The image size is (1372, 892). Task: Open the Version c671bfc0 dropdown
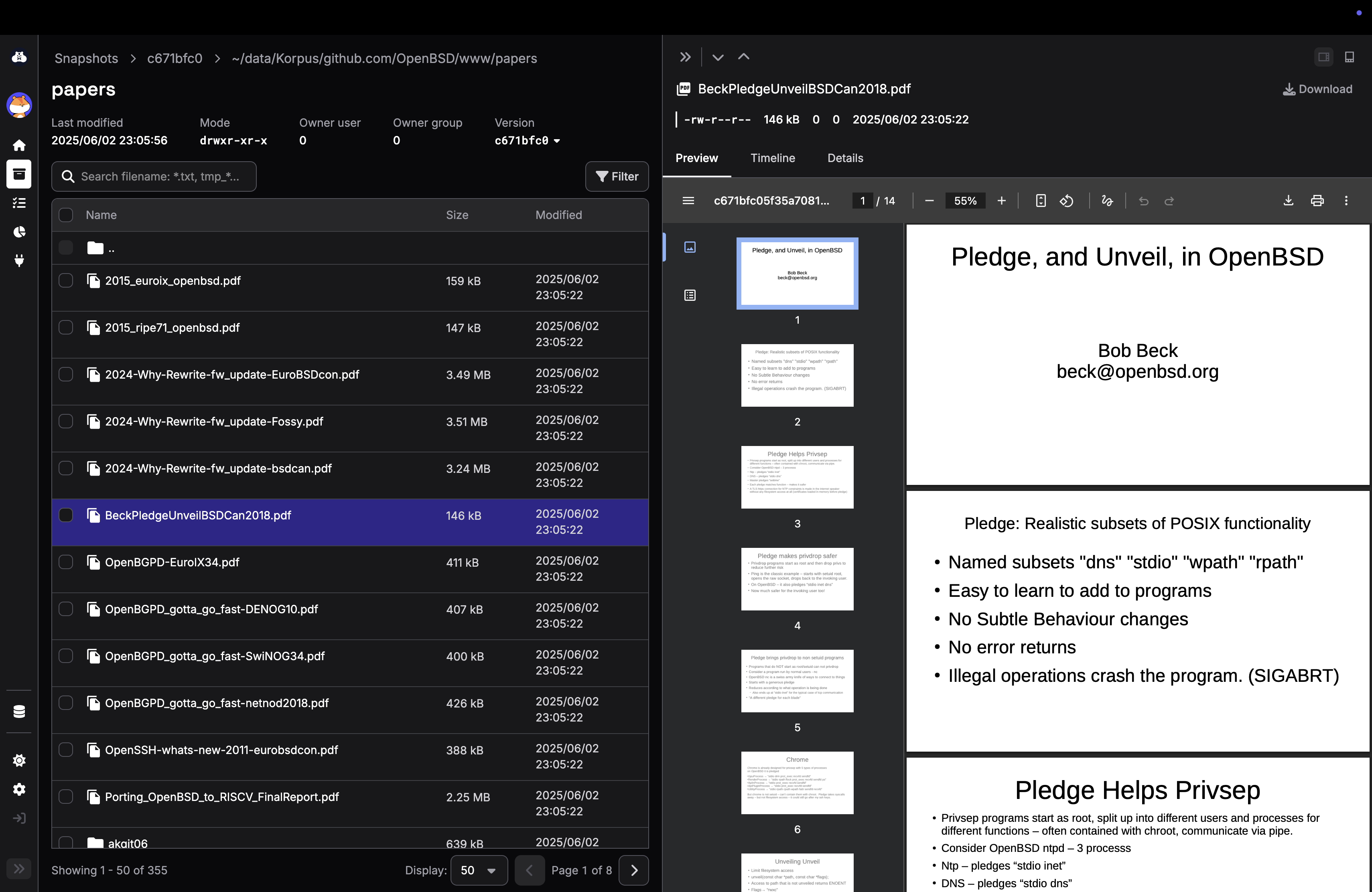tap(527, 141)
